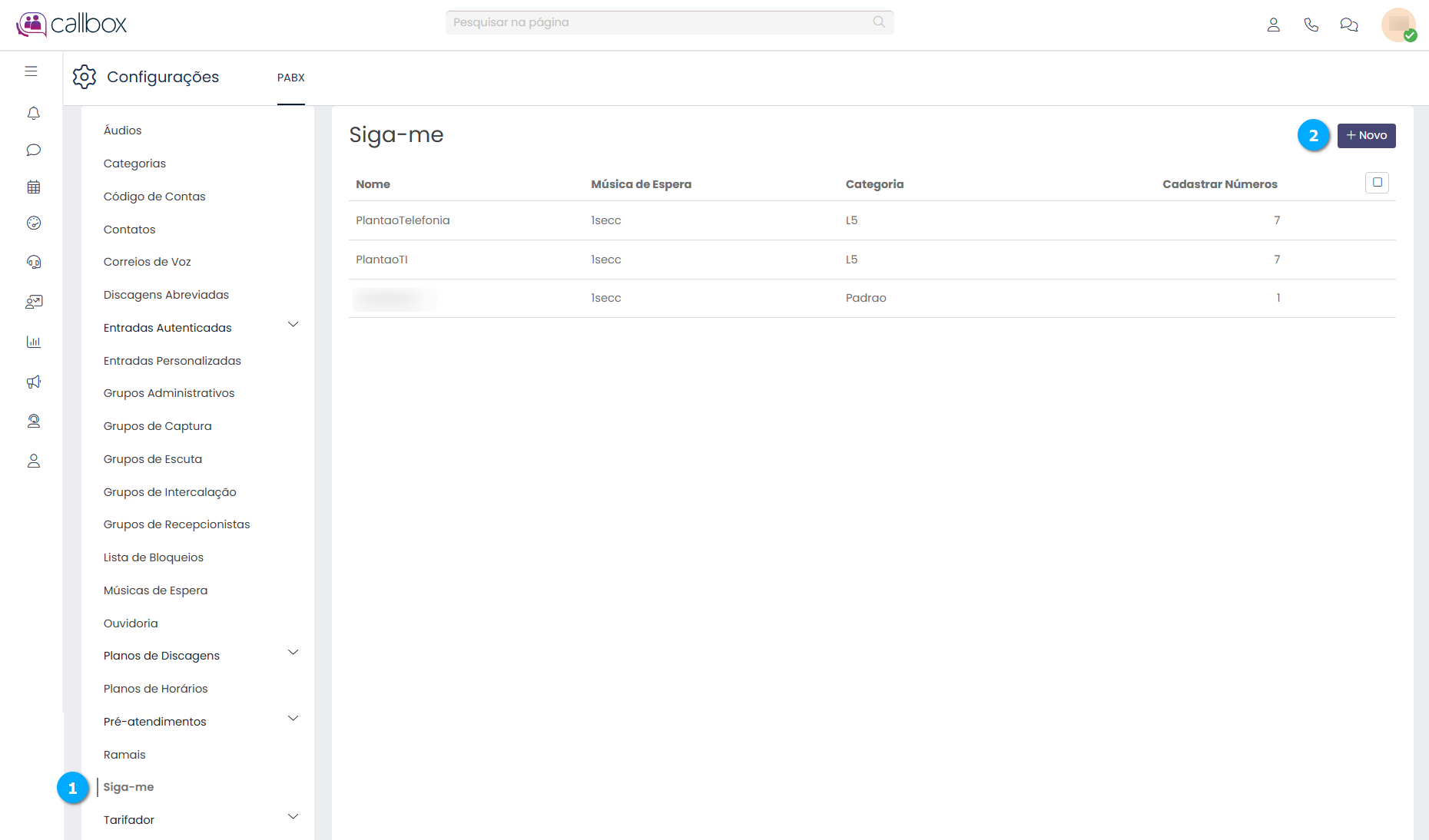This screenshot has height=840, width=1429.
Task: Open the user avatar profile menu
Action: pos(1398,25)
